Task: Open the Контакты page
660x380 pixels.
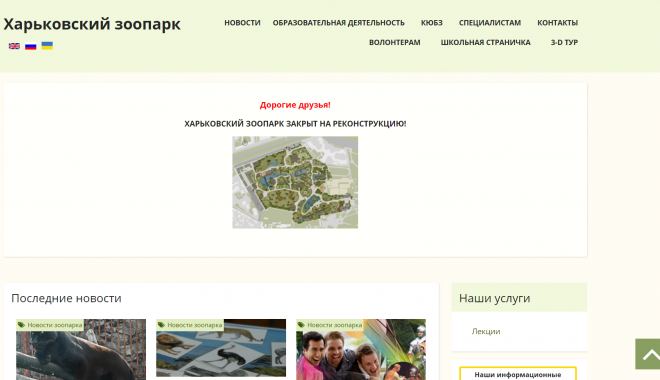Action: click(x=557, y=23)
